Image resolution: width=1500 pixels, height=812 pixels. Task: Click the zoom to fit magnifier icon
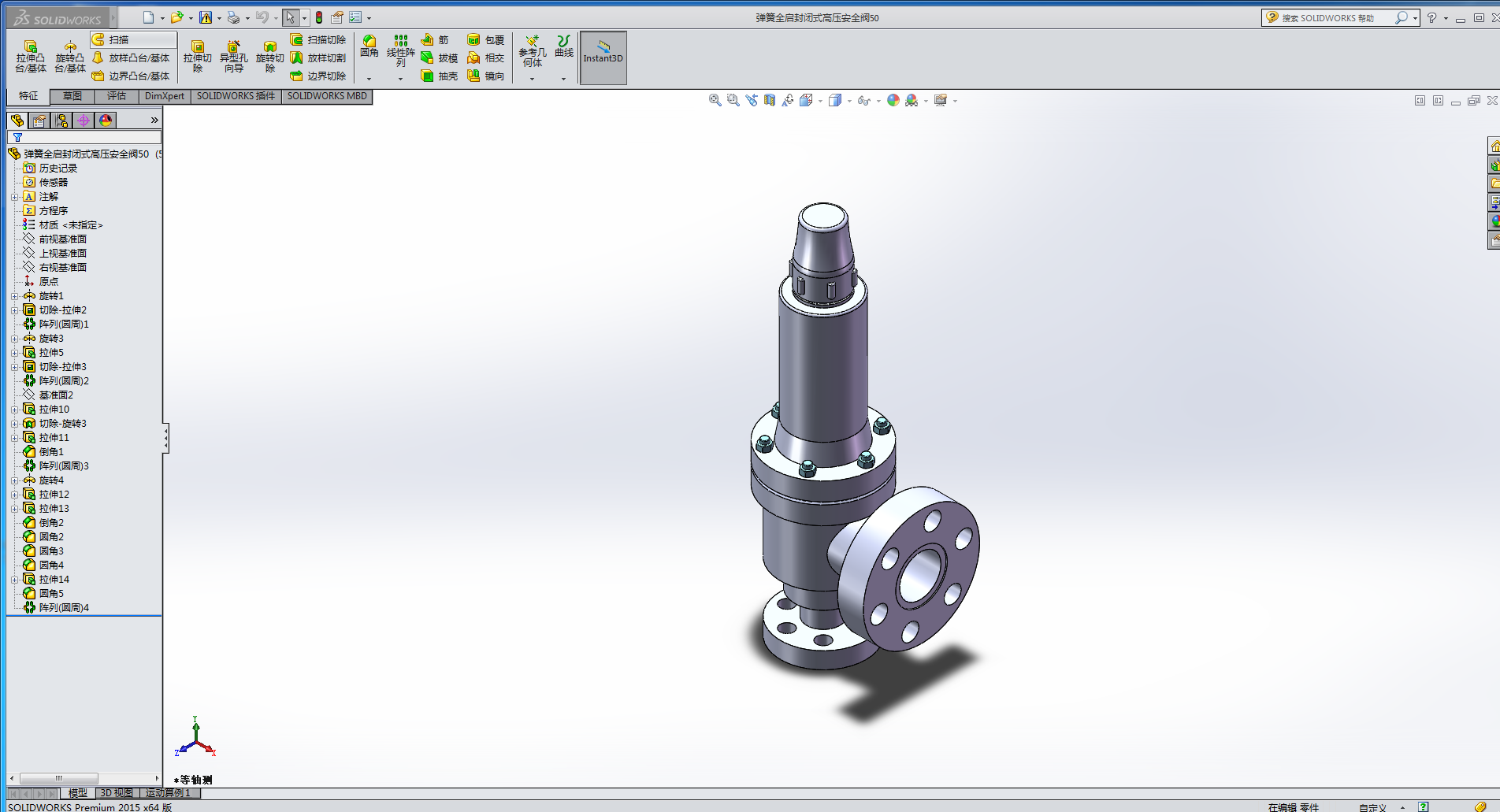pos(715,101)
